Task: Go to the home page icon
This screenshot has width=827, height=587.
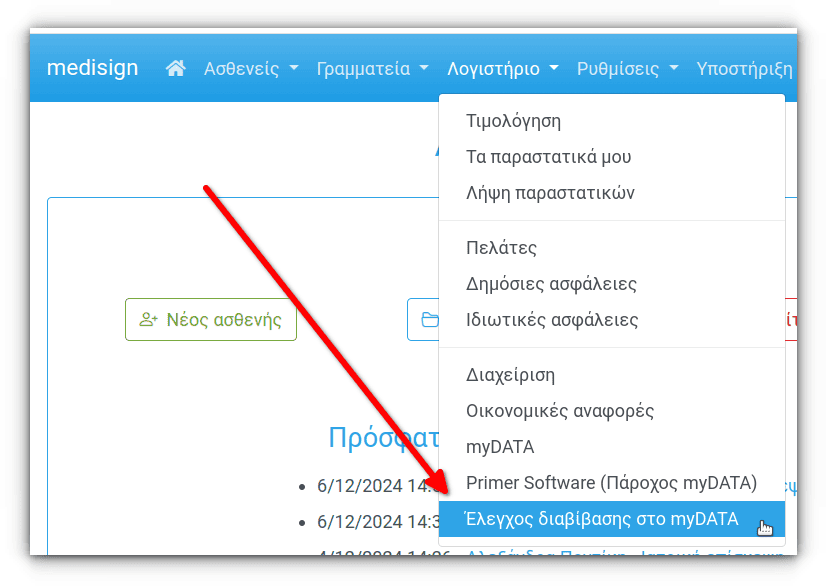Action: pyautogui.click(x=176, y=68)
